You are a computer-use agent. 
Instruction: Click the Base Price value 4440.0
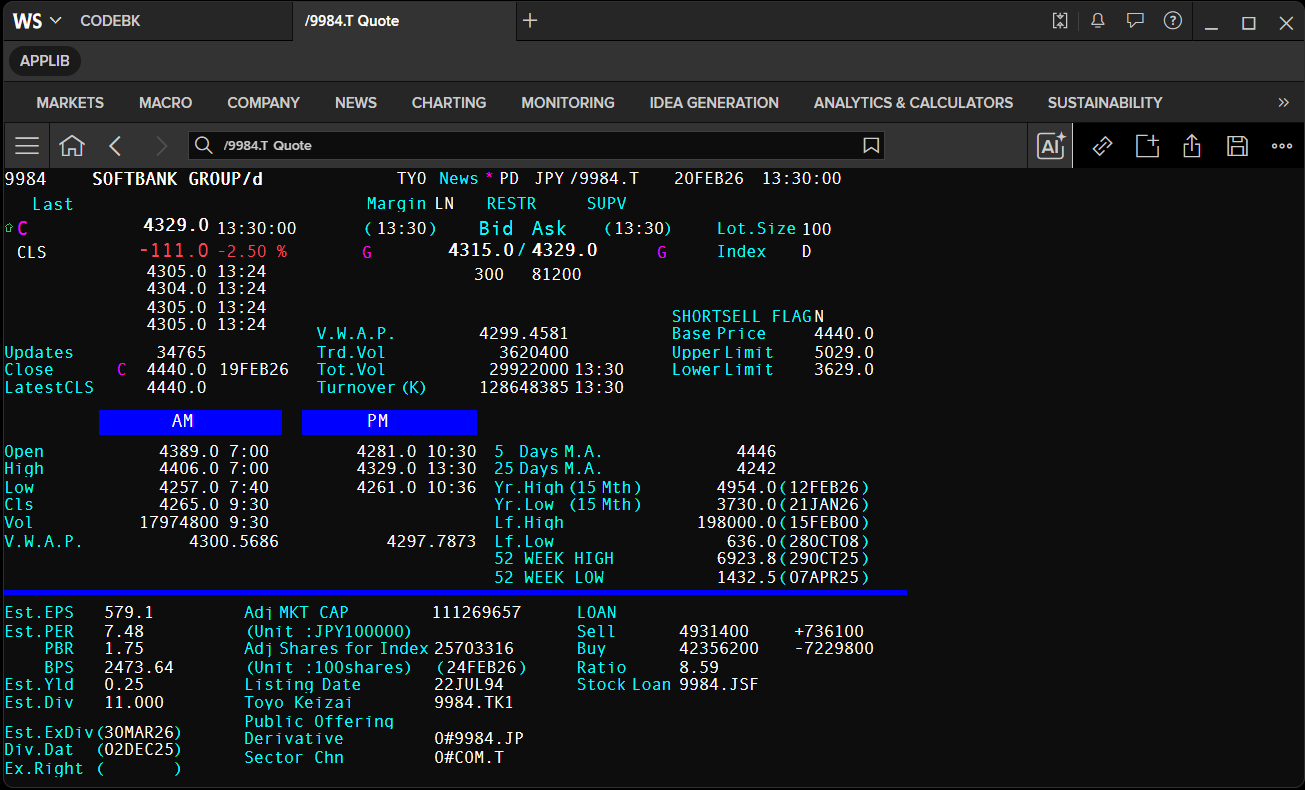[x=844, y=334]
